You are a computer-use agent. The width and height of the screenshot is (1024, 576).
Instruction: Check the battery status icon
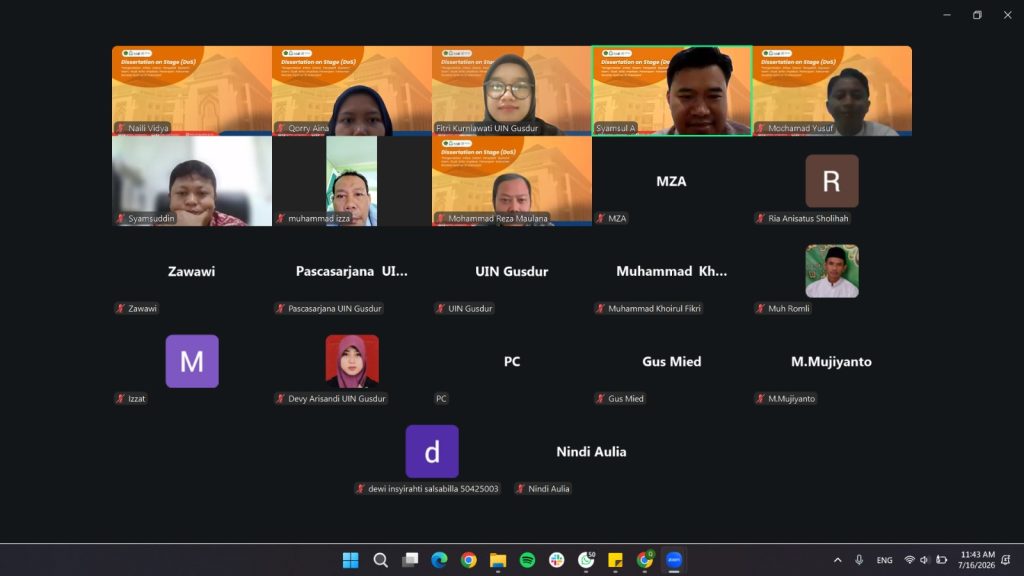click(941, 560)
